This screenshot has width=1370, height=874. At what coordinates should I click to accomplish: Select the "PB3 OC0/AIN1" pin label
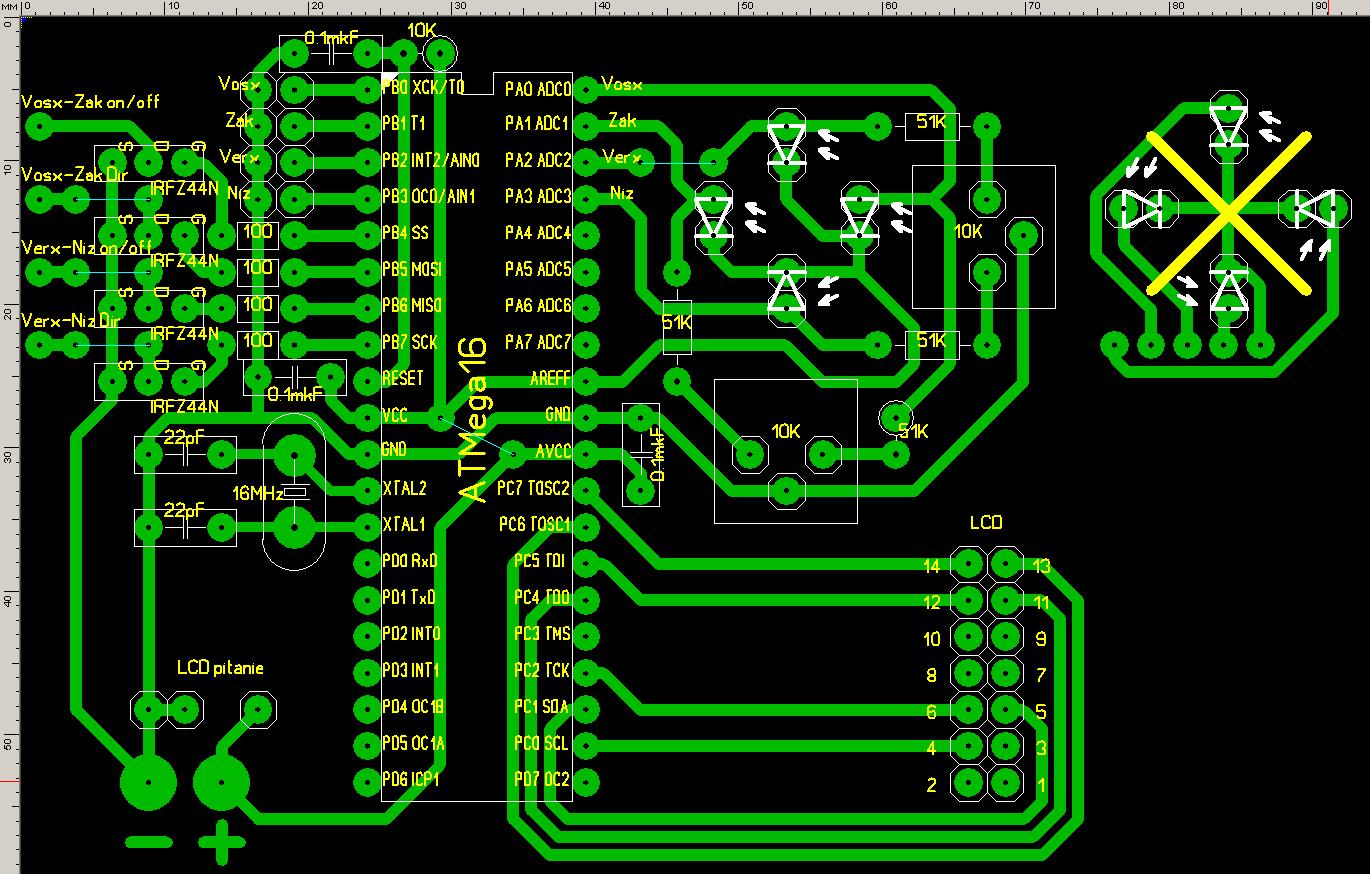(x=429, y=196)
